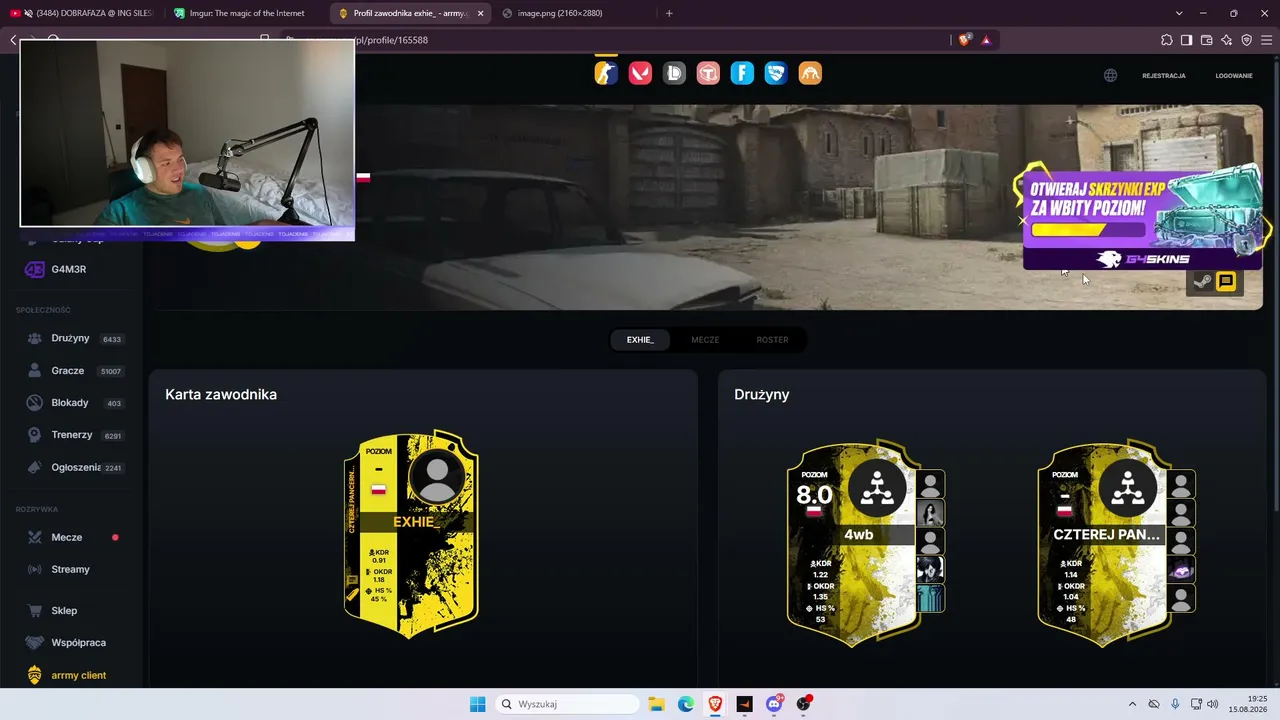Click the microphone tray icon
The image size is (1280, 720).
pyautogui.click(x=1175, y=704)
